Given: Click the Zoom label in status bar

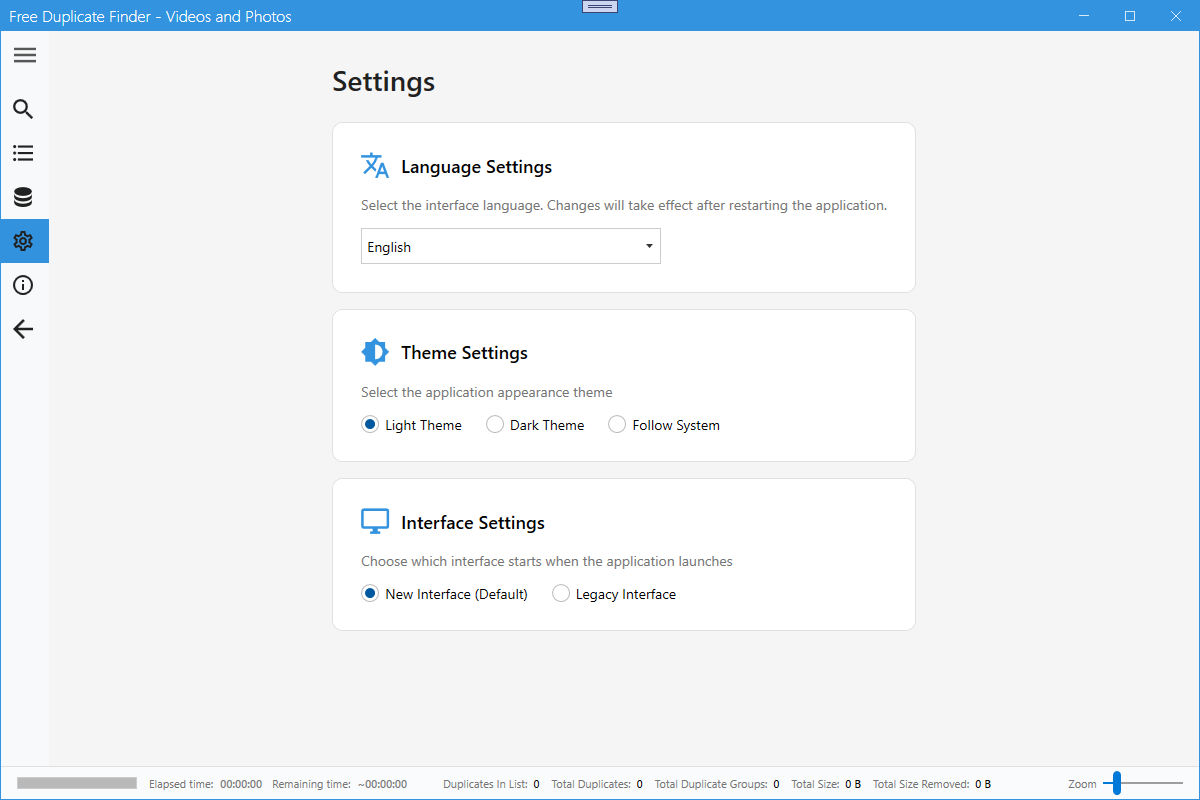Looking at the screenshot, I should pyautogui.click(x=1082, y=784).
